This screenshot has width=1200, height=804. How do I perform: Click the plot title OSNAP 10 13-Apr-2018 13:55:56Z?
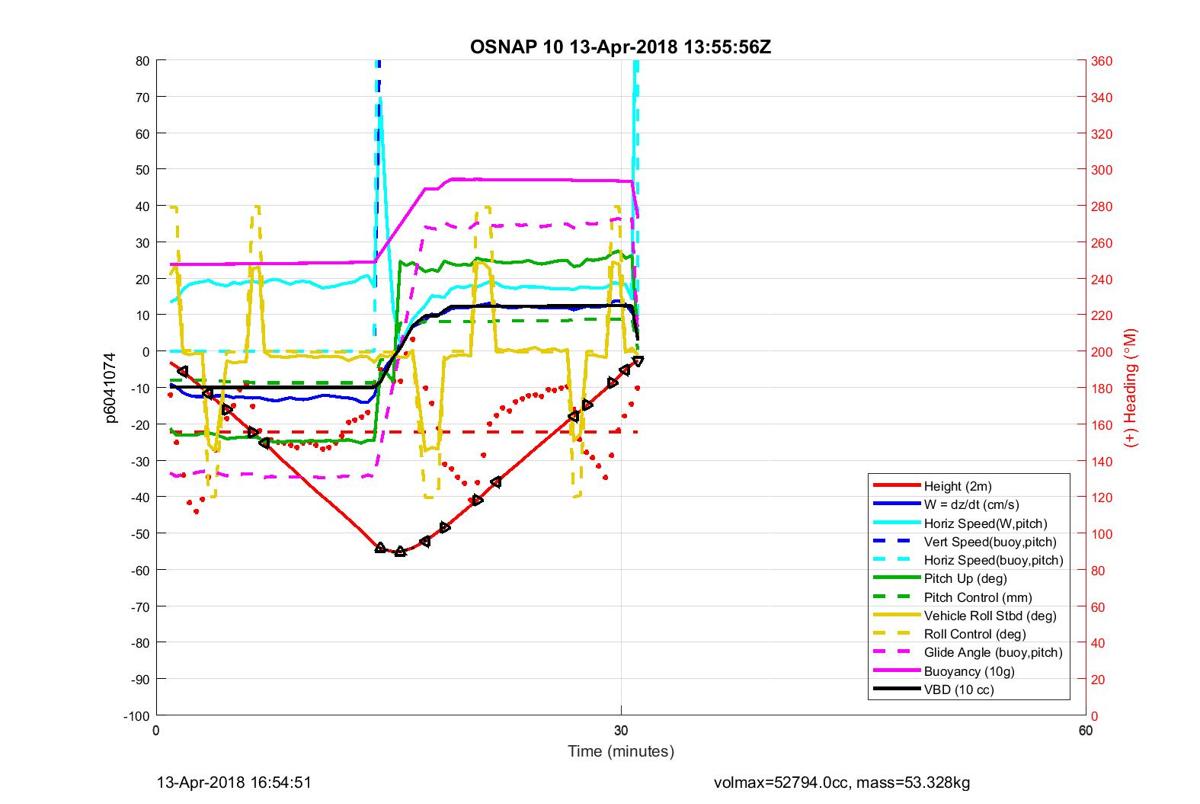[x=620, y=47]
